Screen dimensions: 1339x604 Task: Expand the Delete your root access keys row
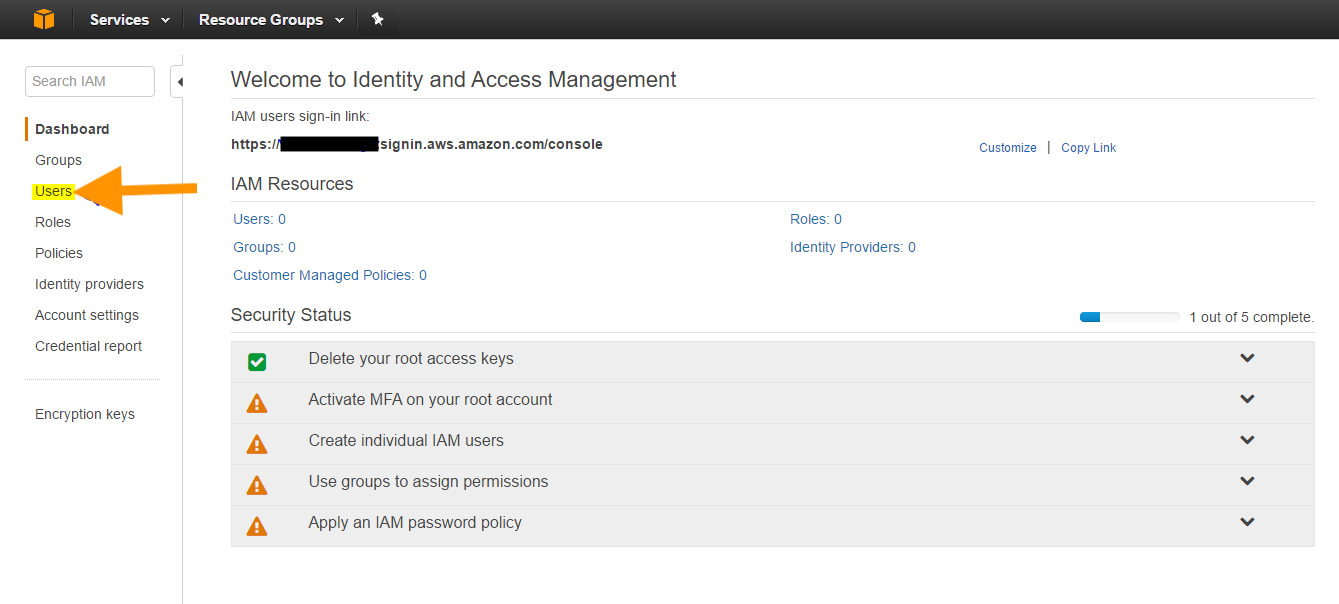(x=1247, y=358)
